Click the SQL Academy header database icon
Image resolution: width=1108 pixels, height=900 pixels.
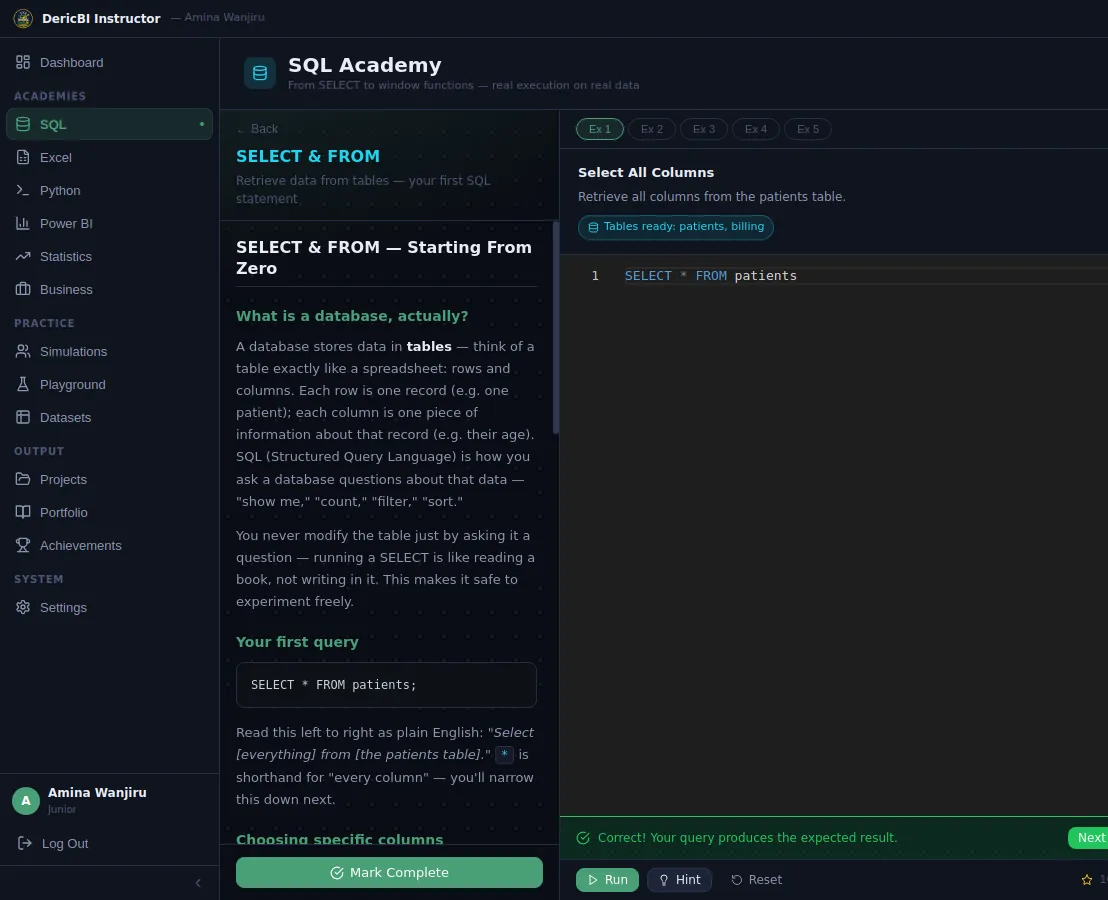click(260, 73)
